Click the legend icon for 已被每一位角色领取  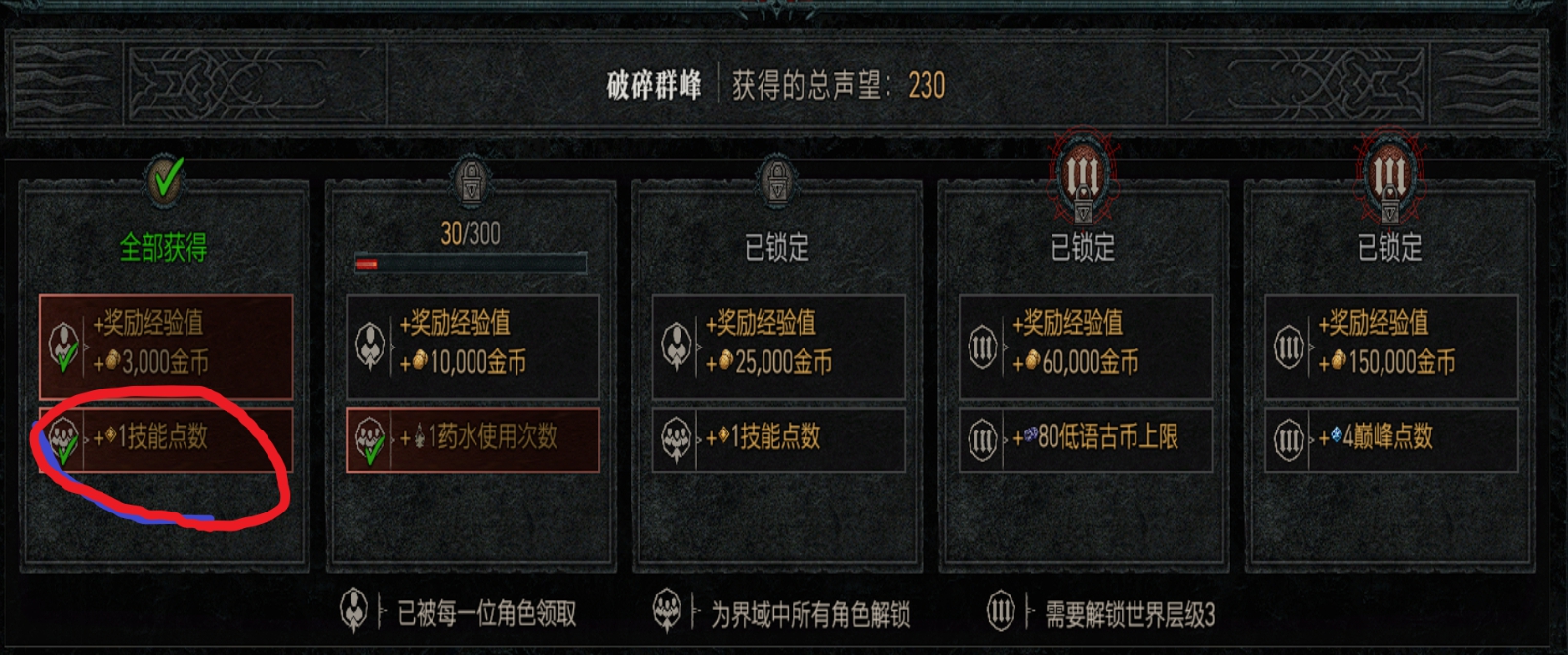point(353,612)
